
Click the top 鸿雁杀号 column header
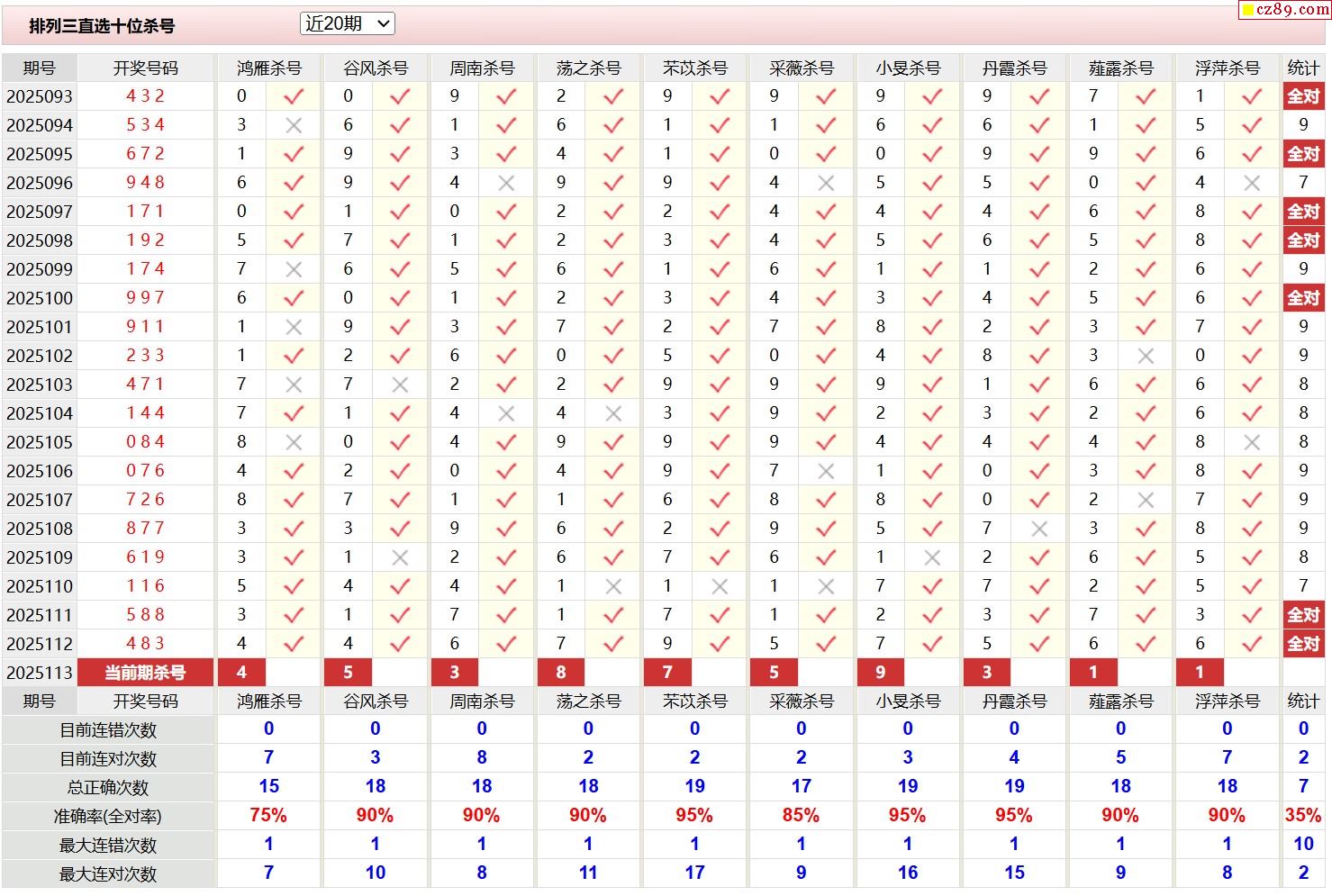point(269,68)
